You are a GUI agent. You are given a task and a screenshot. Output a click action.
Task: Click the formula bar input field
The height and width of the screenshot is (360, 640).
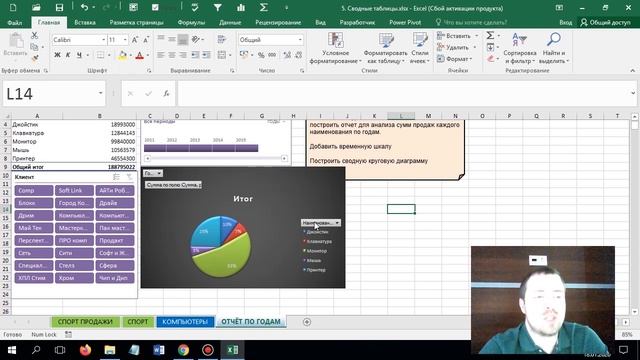(x=404, y=93)
